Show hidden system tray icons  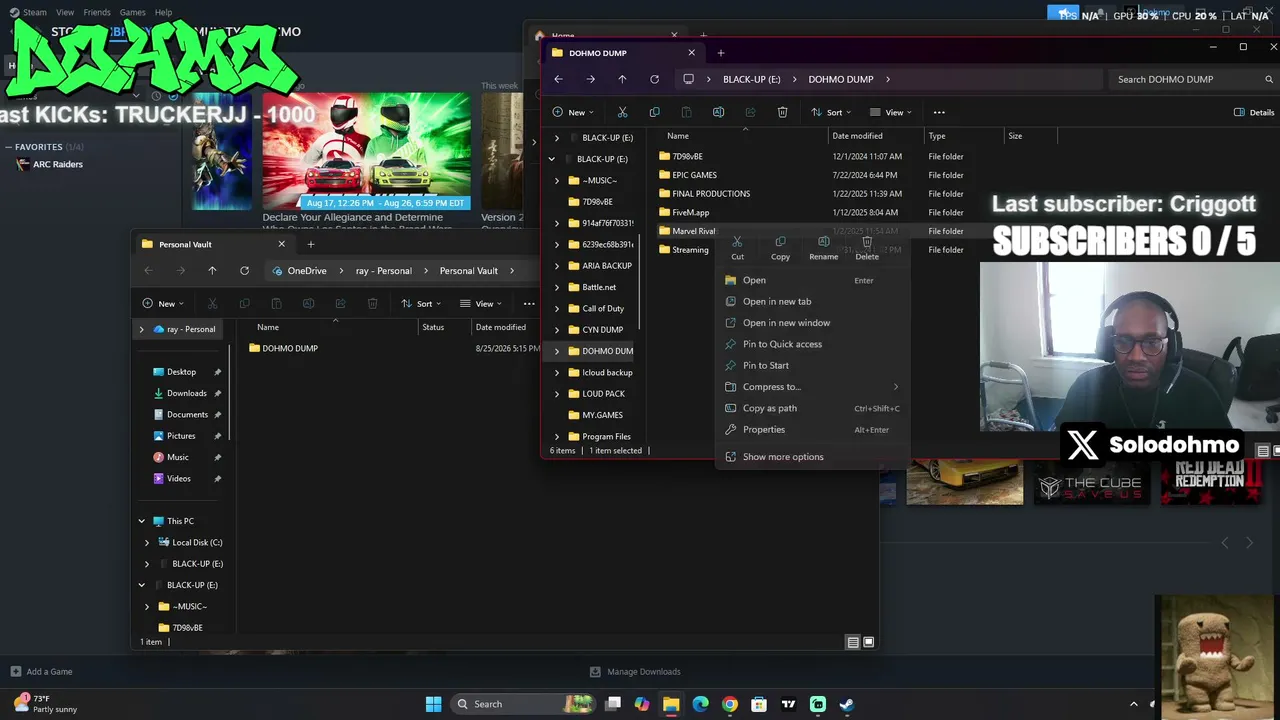coord(1133,704)
